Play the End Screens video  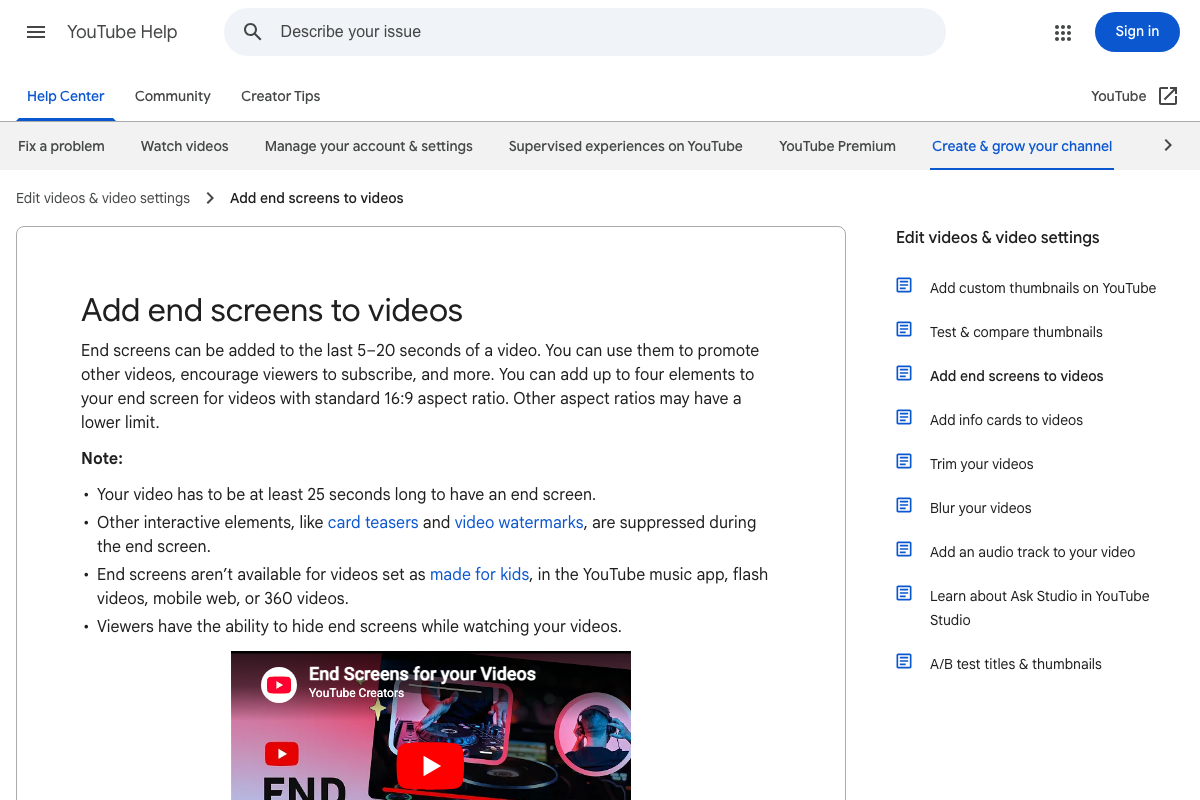coord(431,766)
